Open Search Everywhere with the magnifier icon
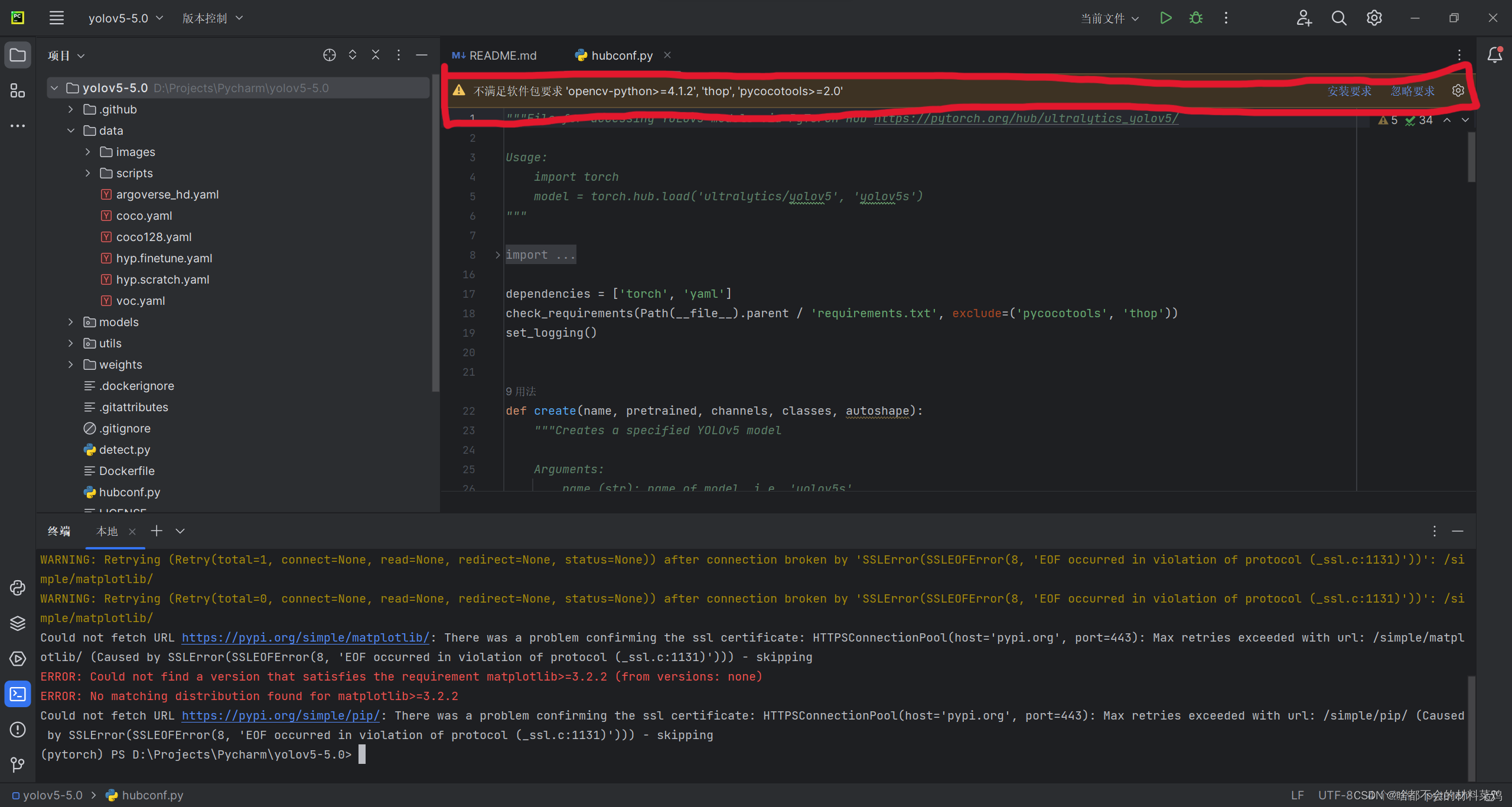 point(1338,18)
